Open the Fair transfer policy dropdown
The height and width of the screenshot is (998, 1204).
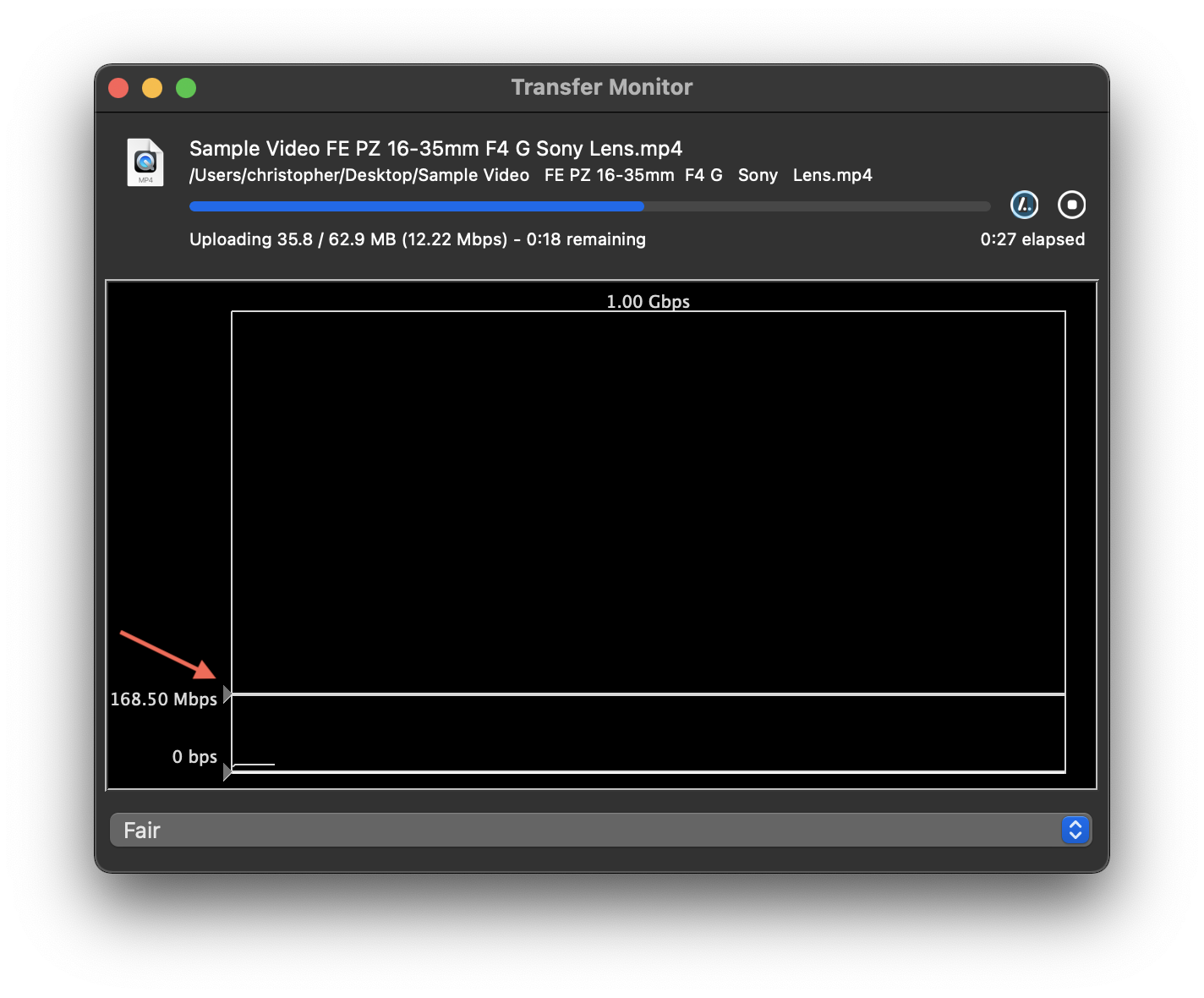[x=600, y=830]
